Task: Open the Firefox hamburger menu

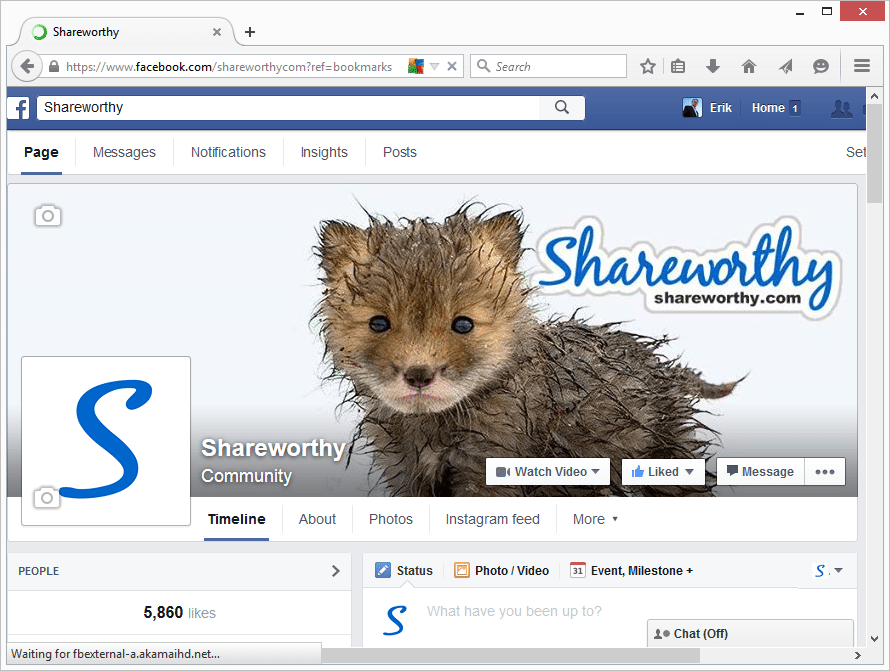Action: tap(862, 66)
